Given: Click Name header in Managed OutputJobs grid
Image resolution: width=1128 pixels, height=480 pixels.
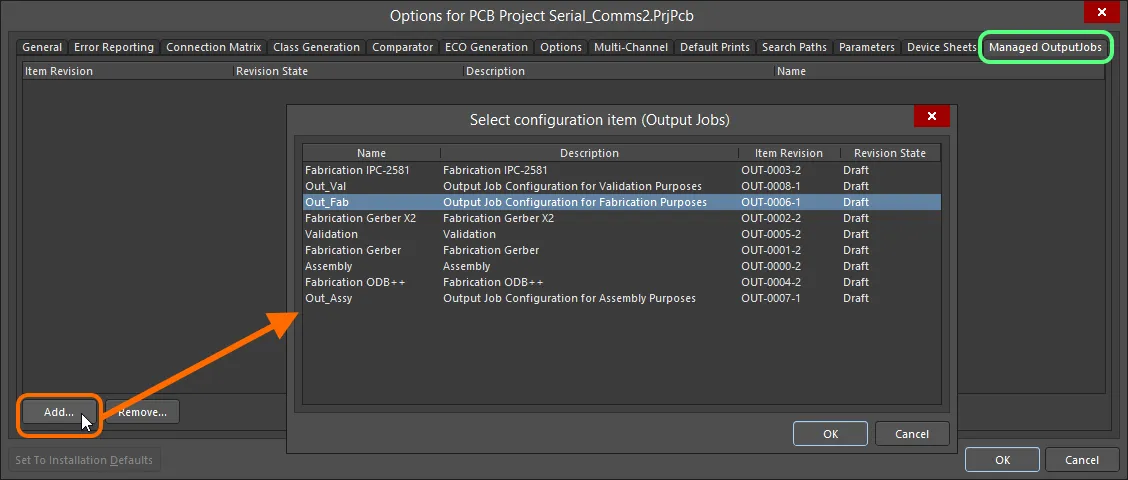Looking at the screenshot, I should [x=939, y=71].
